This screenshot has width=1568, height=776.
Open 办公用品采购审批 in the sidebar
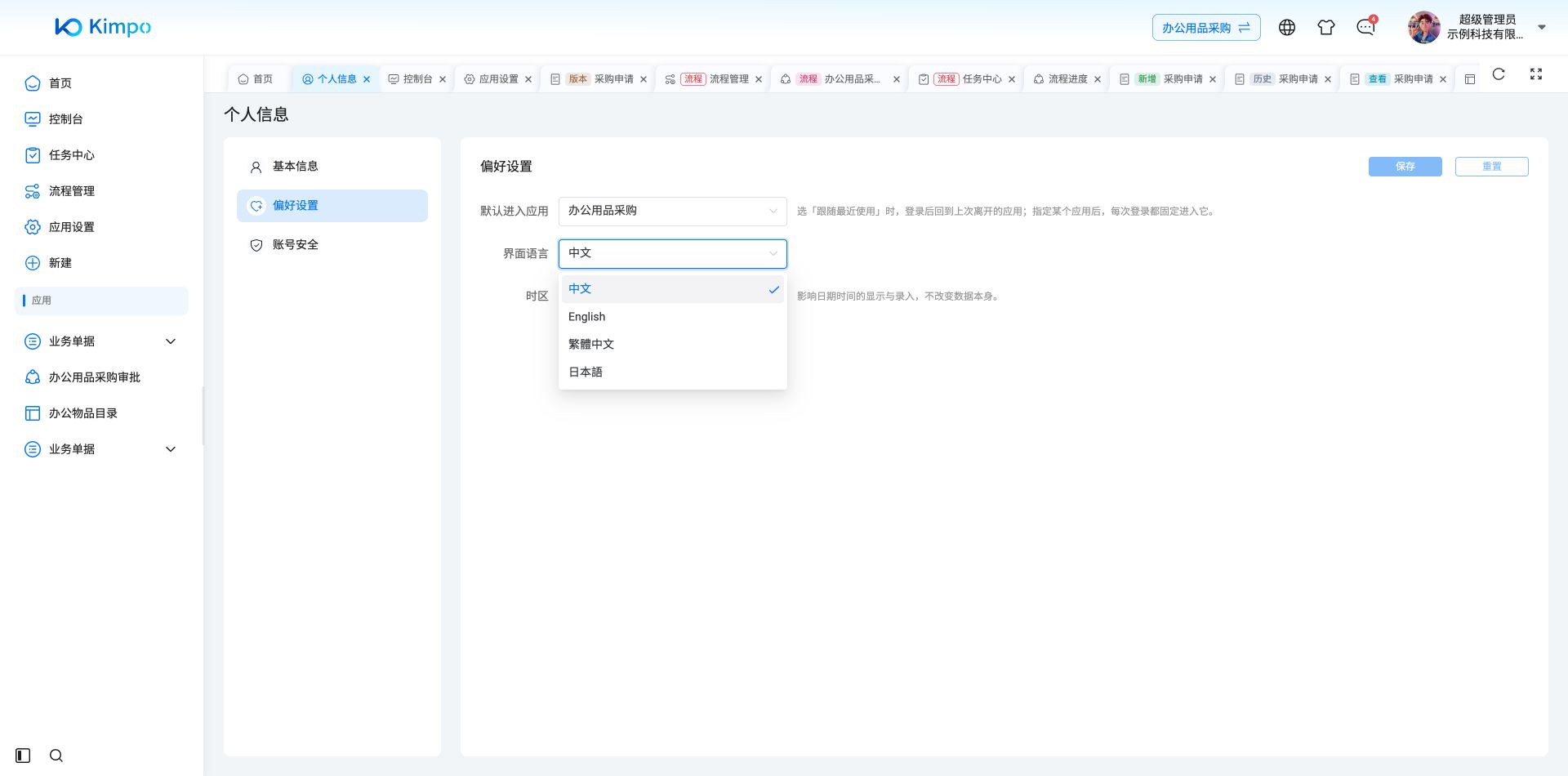101,377
